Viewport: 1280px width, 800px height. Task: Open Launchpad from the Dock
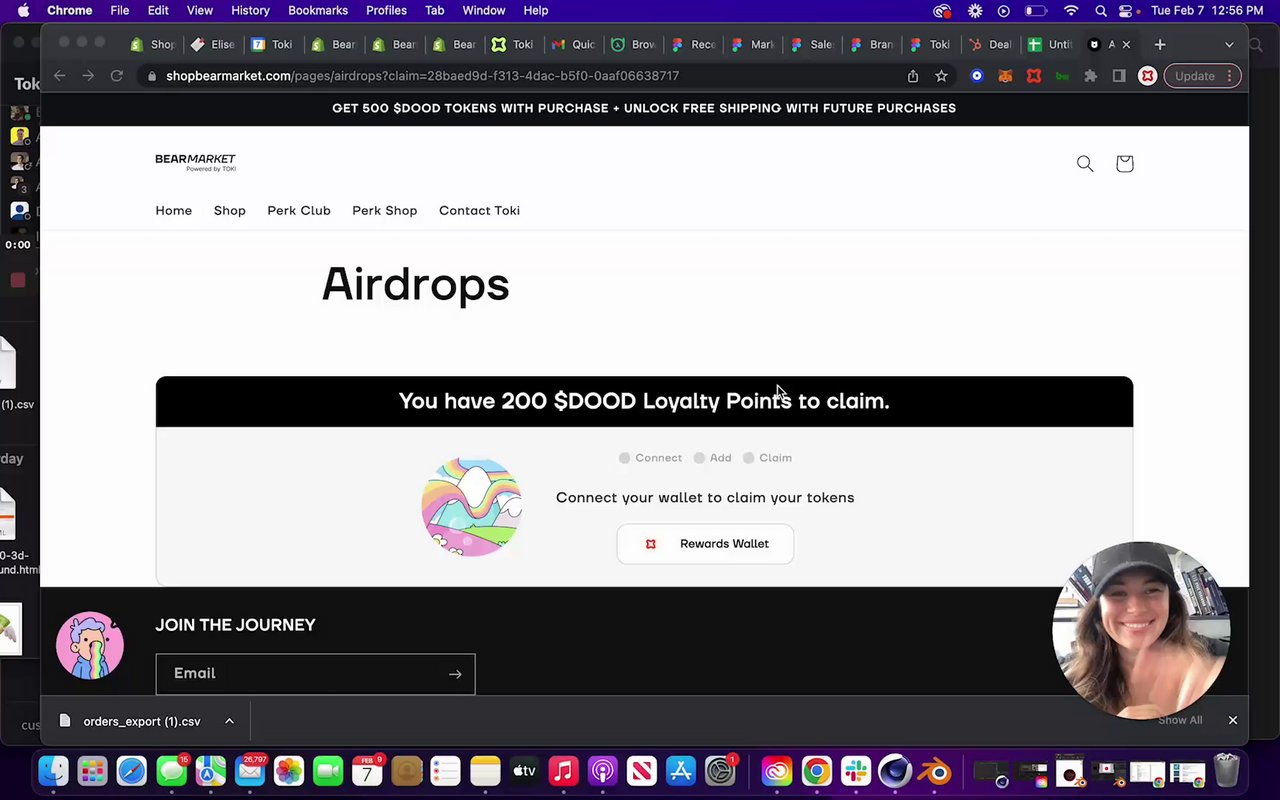coord(92,771)
